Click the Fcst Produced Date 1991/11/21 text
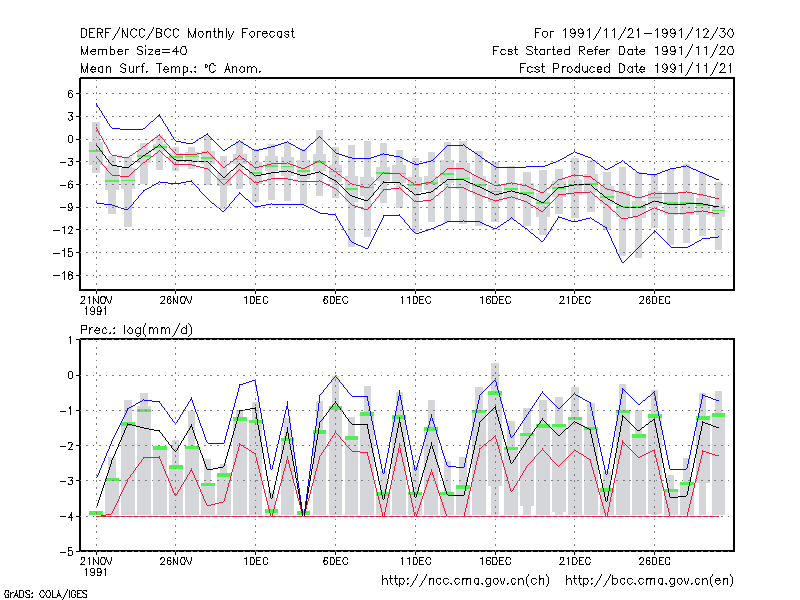This screenshot has width=800, height=600. point(627,69)
